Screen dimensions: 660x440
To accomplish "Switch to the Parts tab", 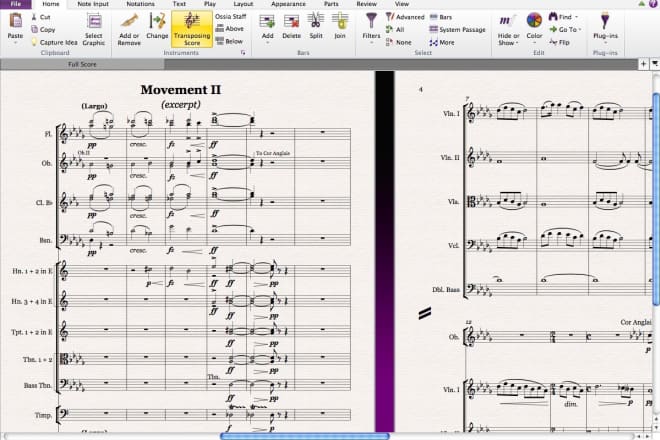I will [x=331, y=4].
